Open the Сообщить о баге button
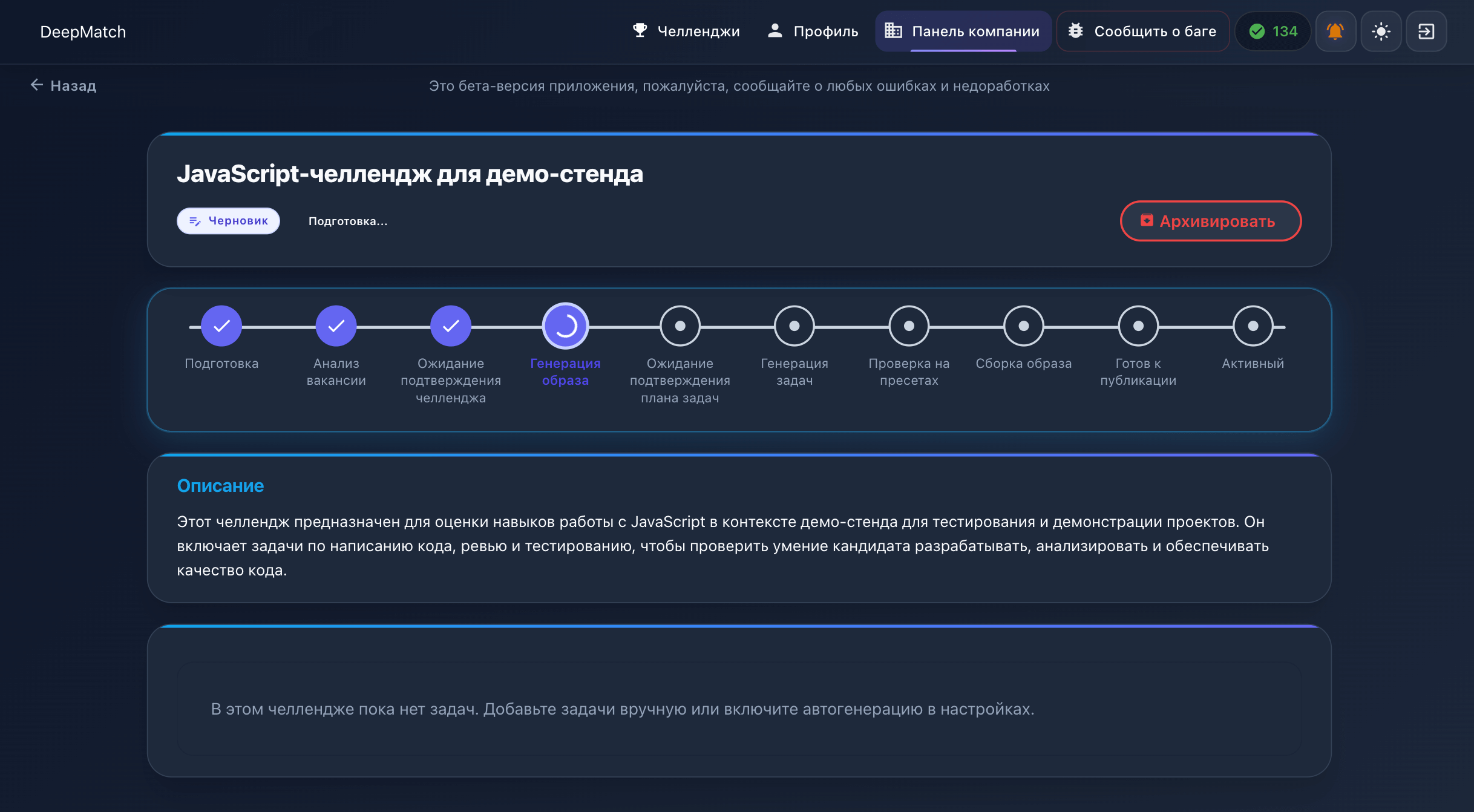This screenshot has height=812, width=1474. pyautogui.click(x=1142, y=31)
